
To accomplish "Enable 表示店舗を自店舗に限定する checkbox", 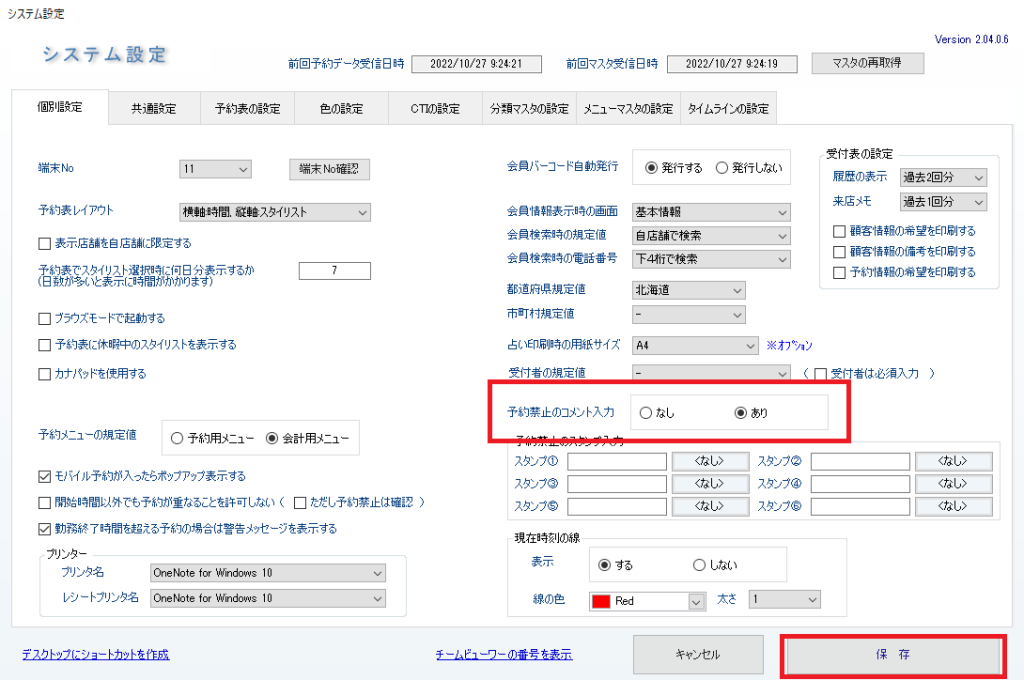I will point(44,244).
